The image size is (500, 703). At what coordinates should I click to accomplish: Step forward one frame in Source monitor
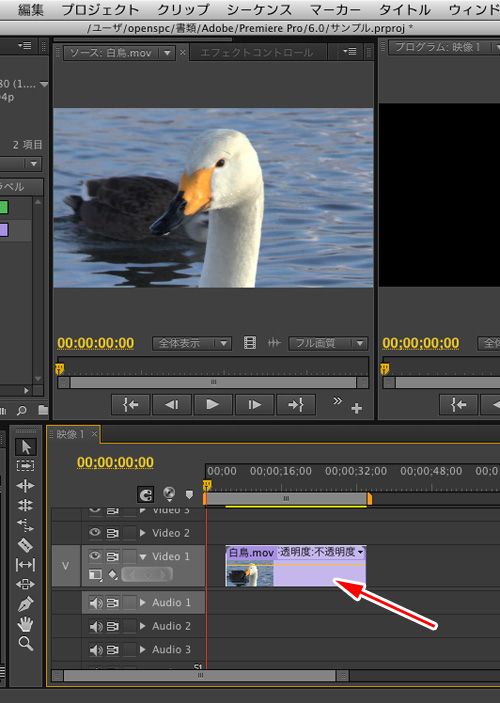point(254,405)
